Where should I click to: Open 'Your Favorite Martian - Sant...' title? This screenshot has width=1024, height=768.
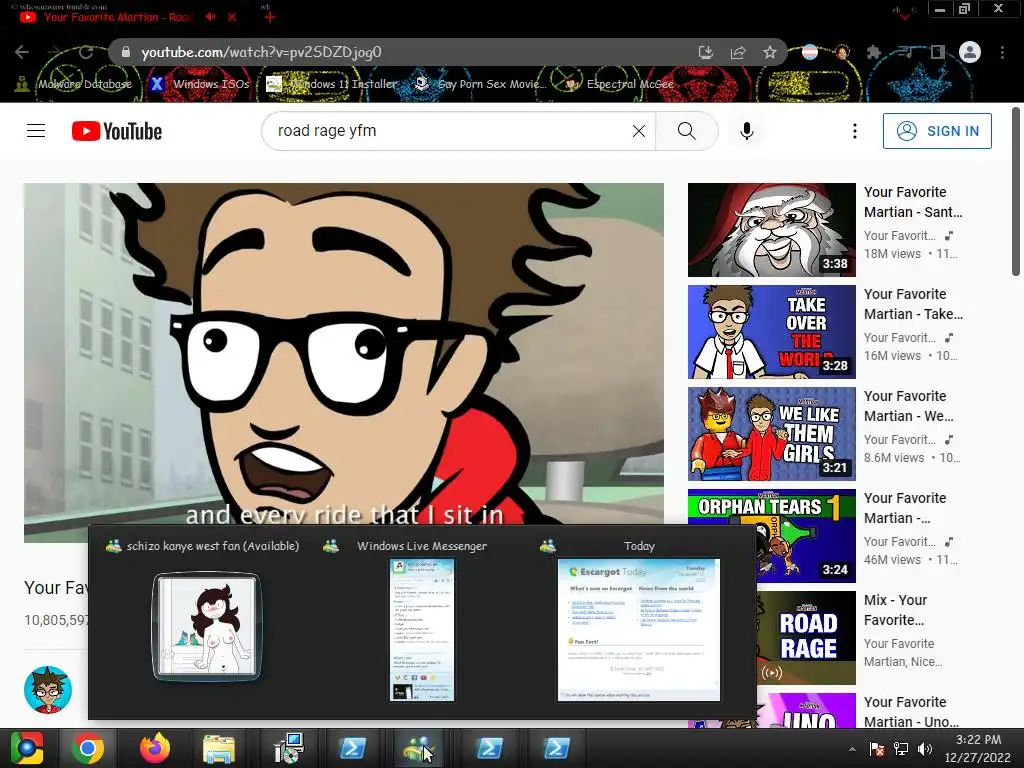913,202
